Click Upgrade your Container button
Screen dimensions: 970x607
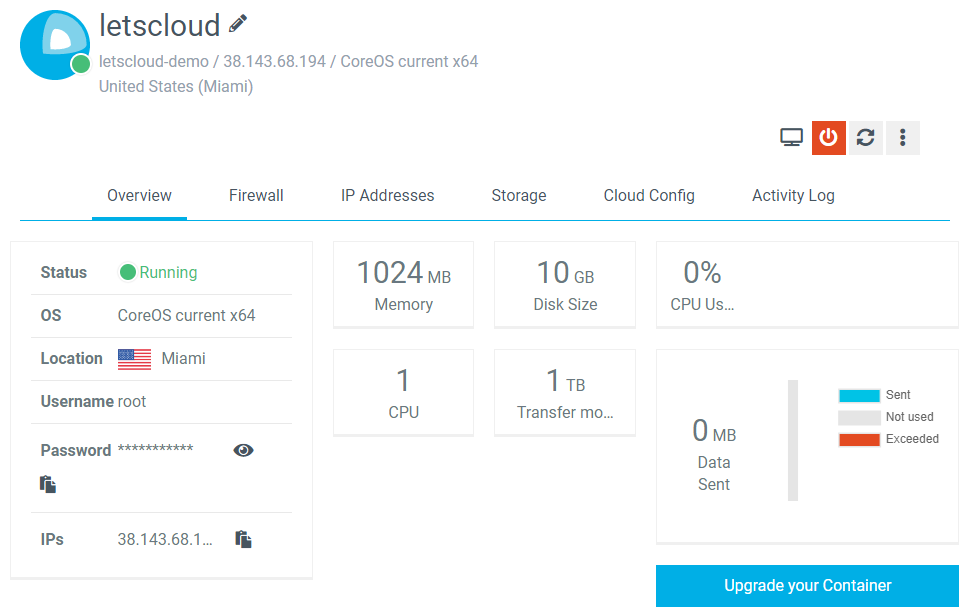[x=807, y=585]
